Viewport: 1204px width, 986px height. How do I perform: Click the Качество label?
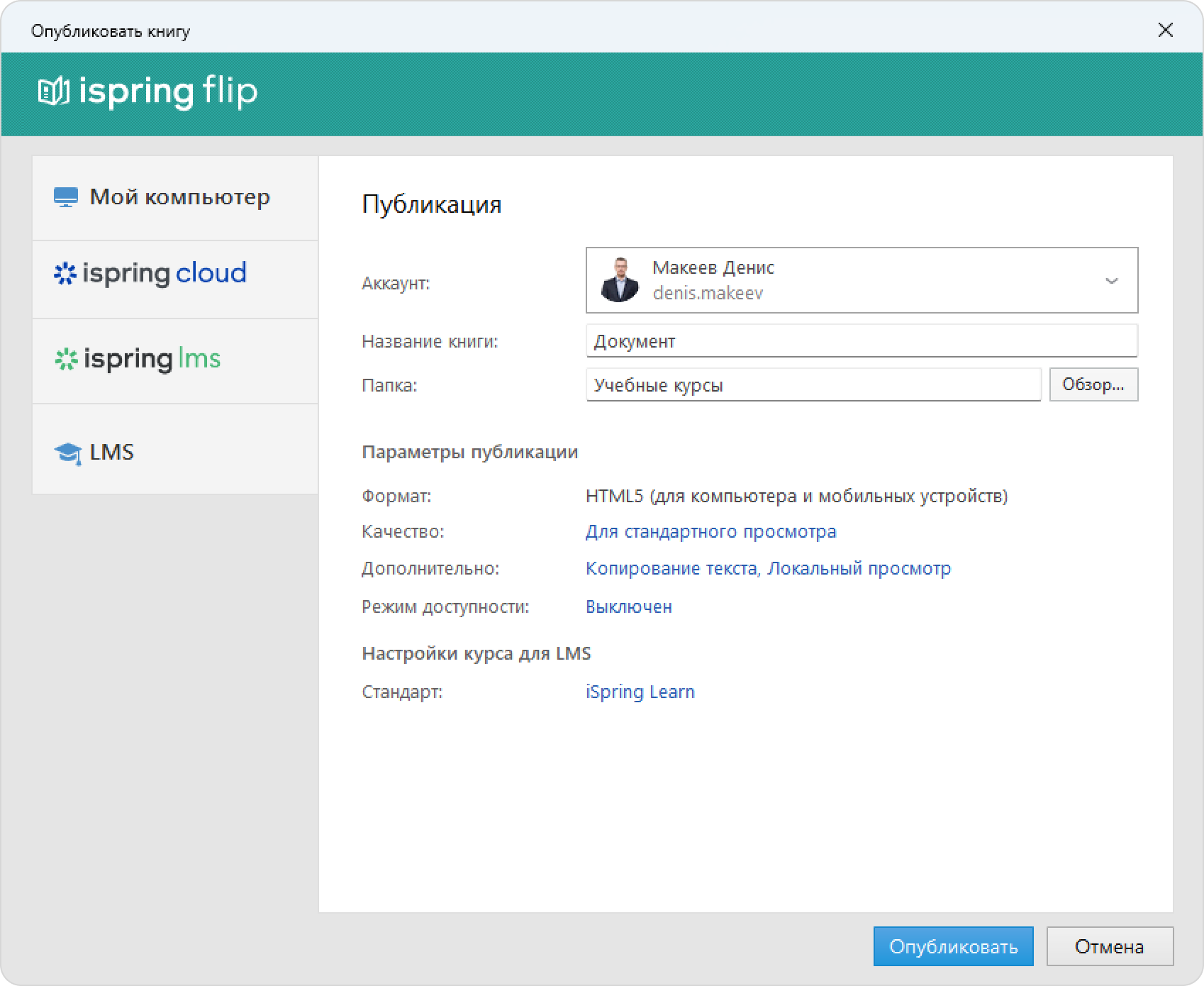[403, 531]
